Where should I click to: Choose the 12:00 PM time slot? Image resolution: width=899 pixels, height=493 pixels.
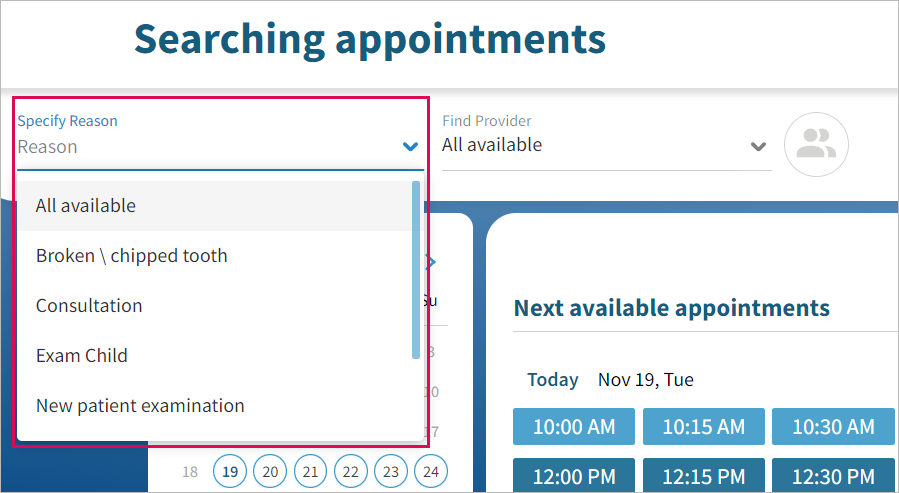pyautogui.click(x=573, y=476)
